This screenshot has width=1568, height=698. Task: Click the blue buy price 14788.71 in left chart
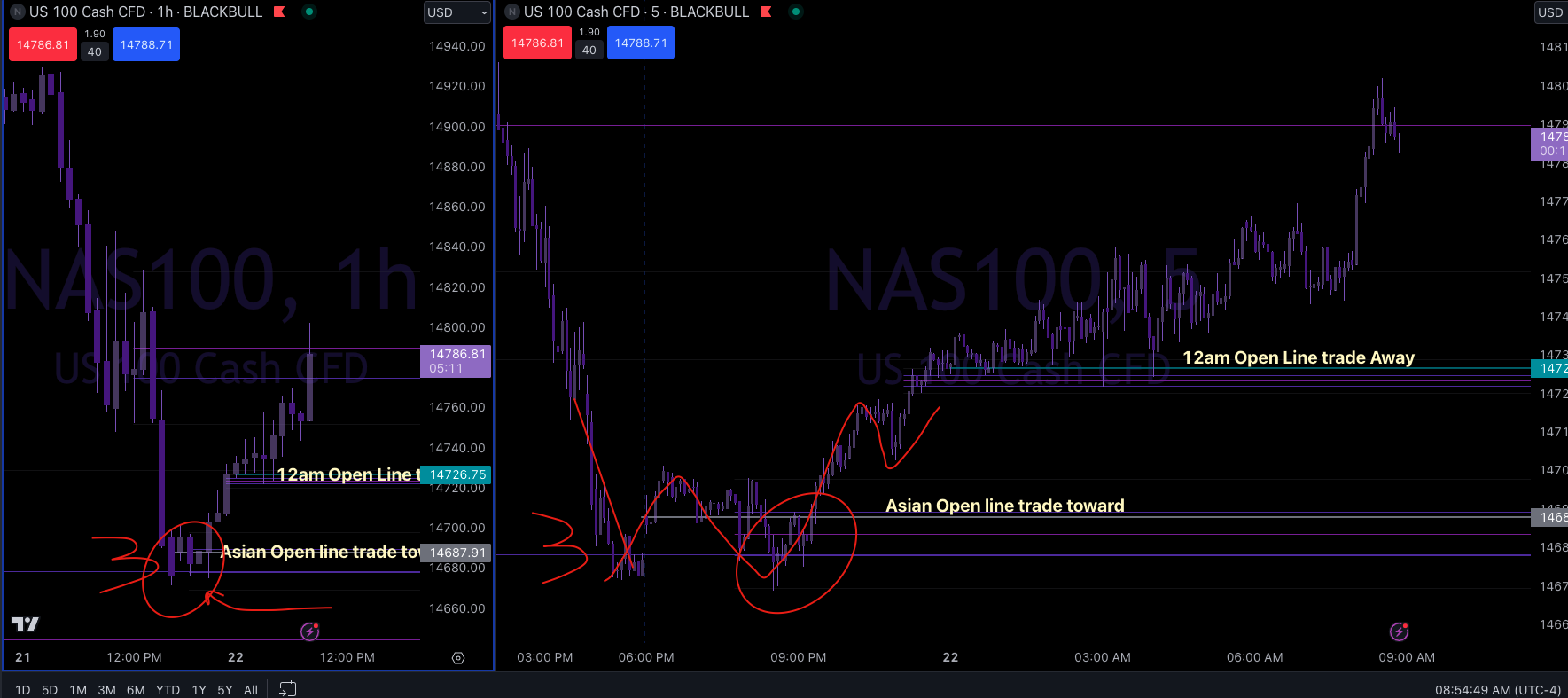click(x=146, y=44)
